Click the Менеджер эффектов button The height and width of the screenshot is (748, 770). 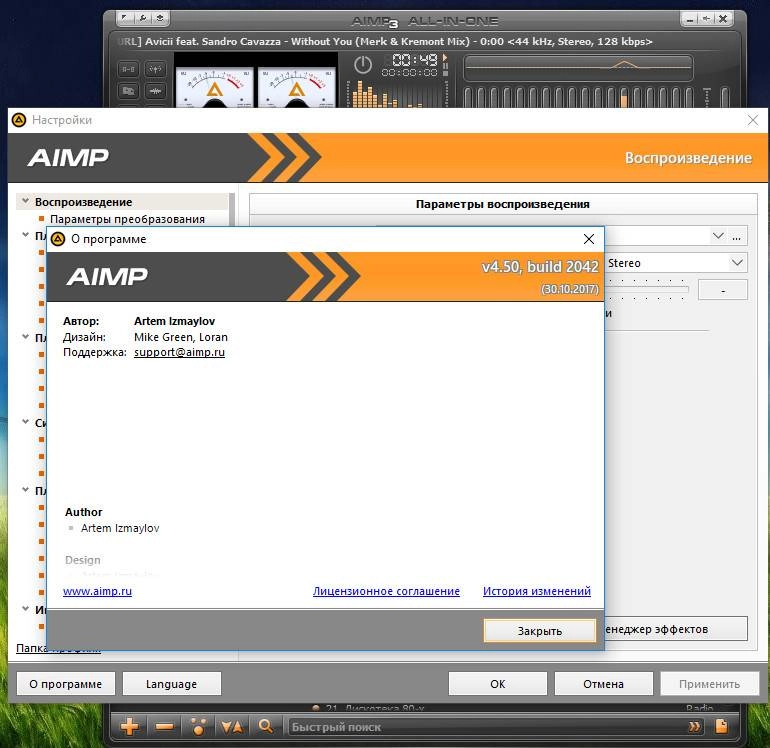(x=676, y=629)
